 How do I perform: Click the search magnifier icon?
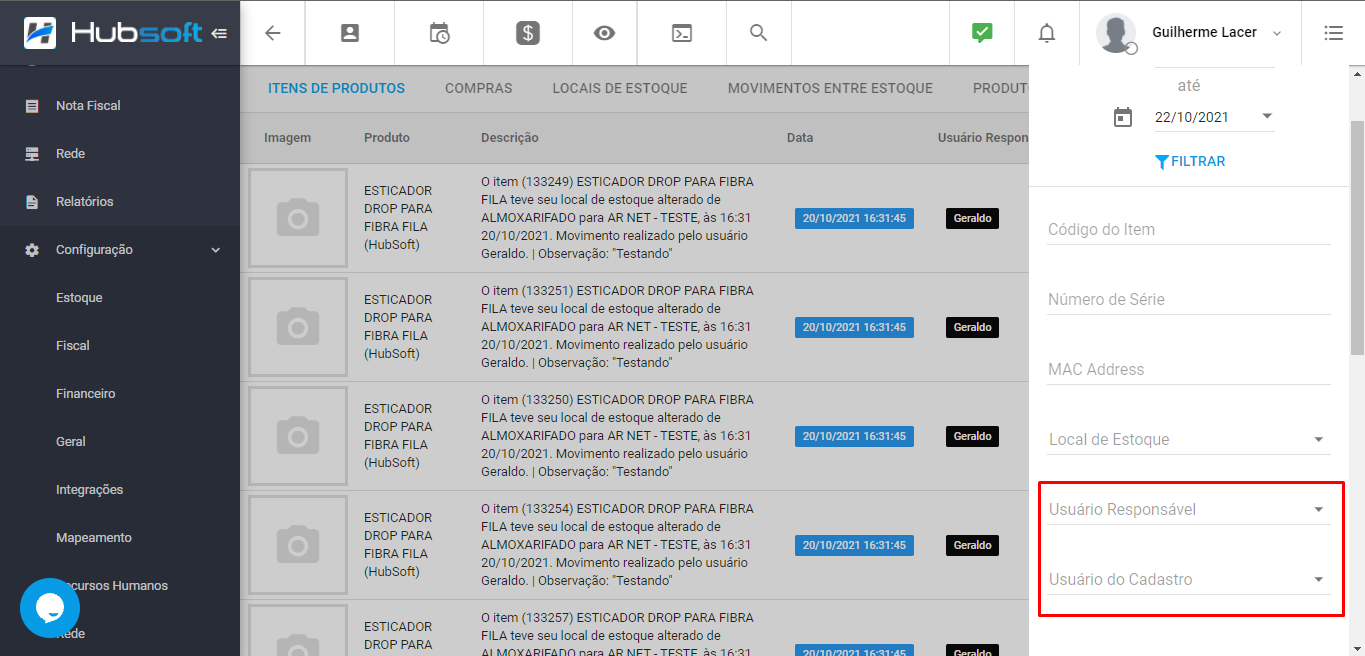759,33
